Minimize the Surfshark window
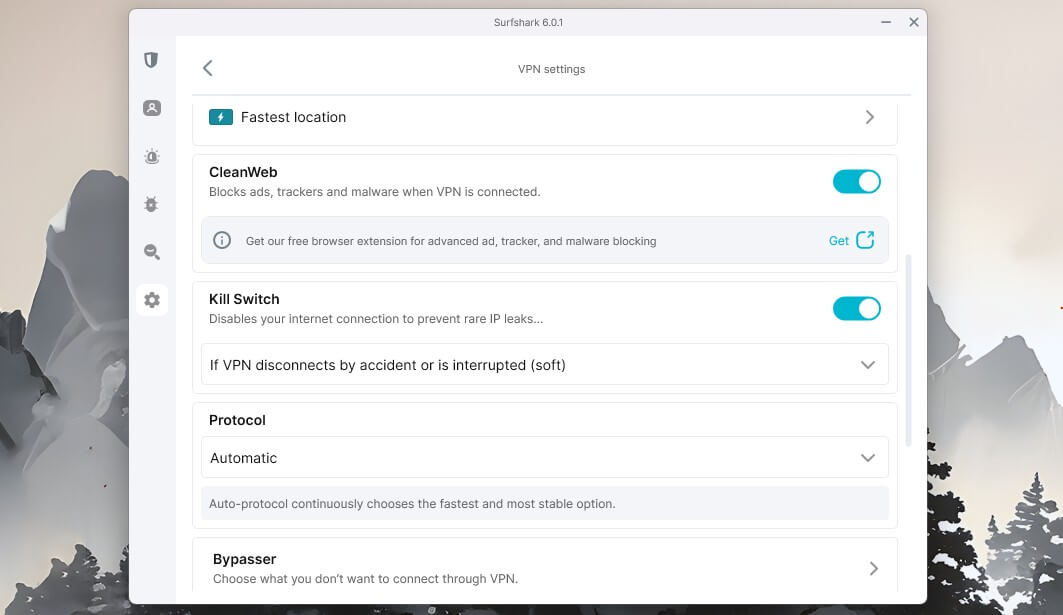The width and height of the screenshot is (1063, 615). [885, 22]
